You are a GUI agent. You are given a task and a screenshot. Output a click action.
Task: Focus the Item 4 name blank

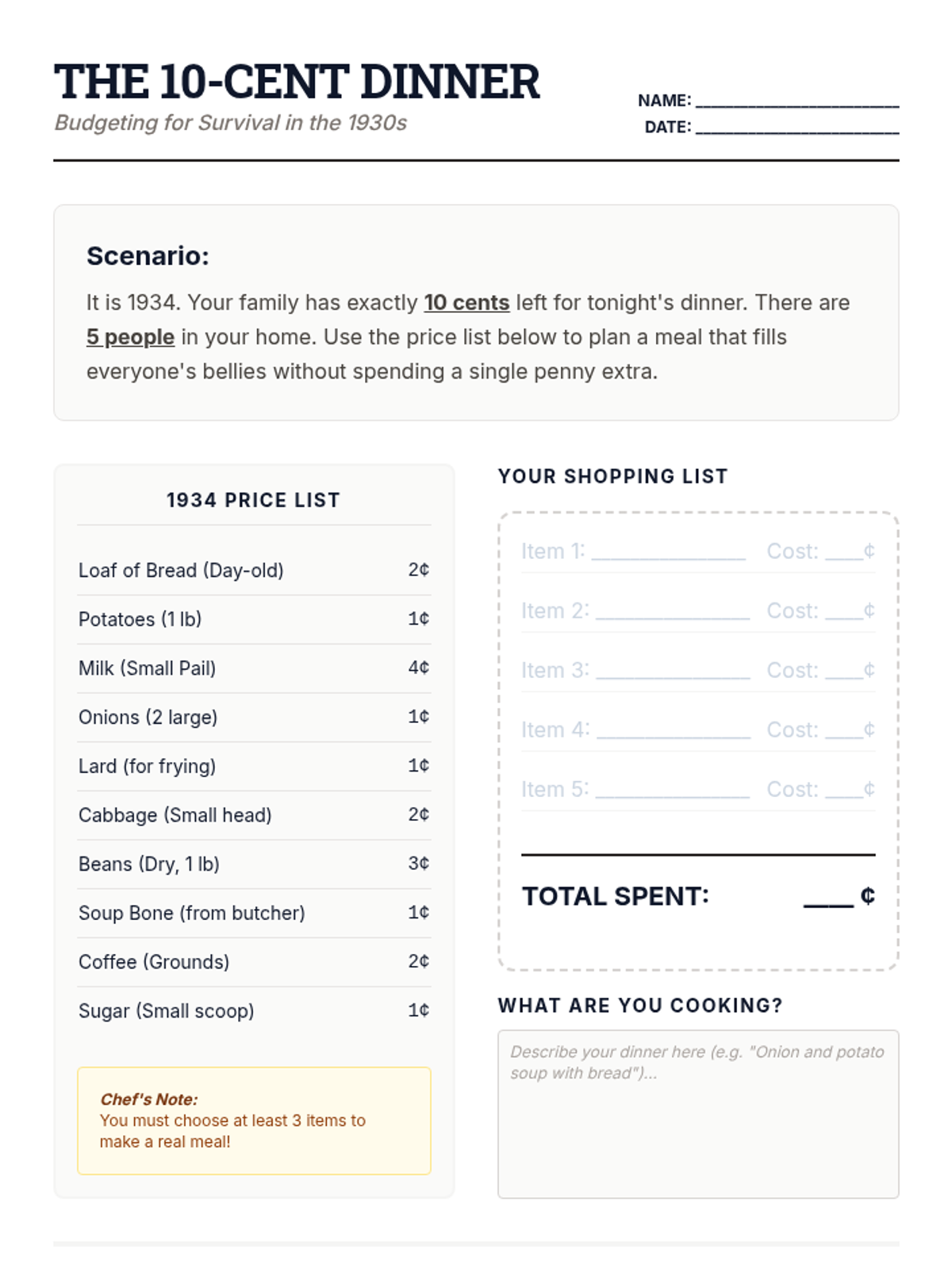(x=673, y=731)
